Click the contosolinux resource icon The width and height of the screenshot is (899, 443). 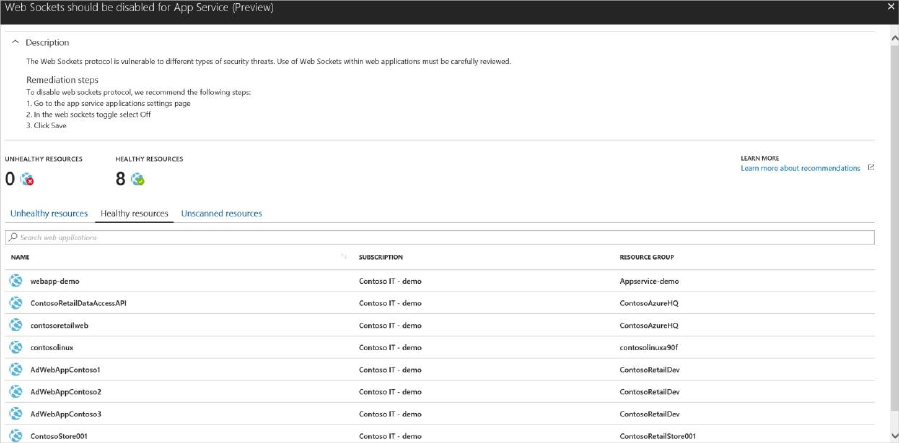[x=16, y=347]
